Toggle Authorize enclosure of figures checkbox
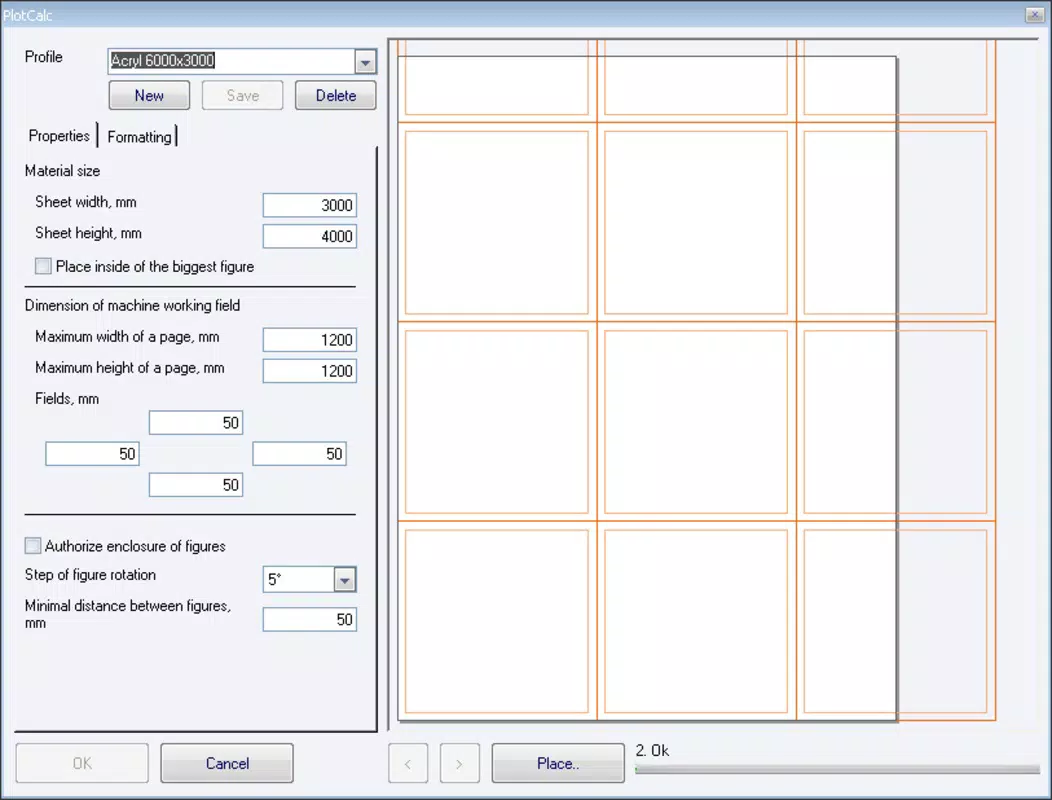1052x800 pixels. click(33, 546)
